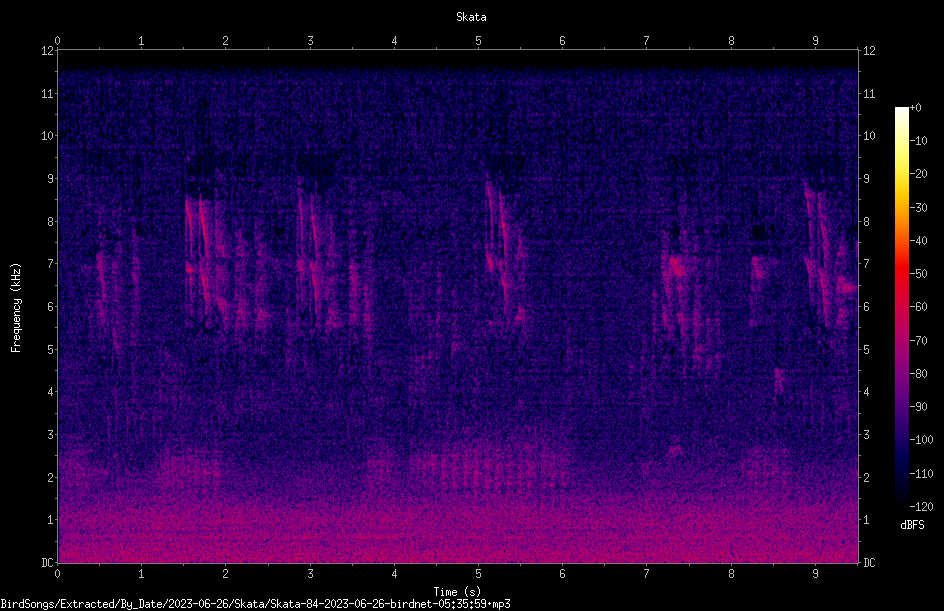
Task: Click the dBFS color scale bar
Action: coord(901,306)
